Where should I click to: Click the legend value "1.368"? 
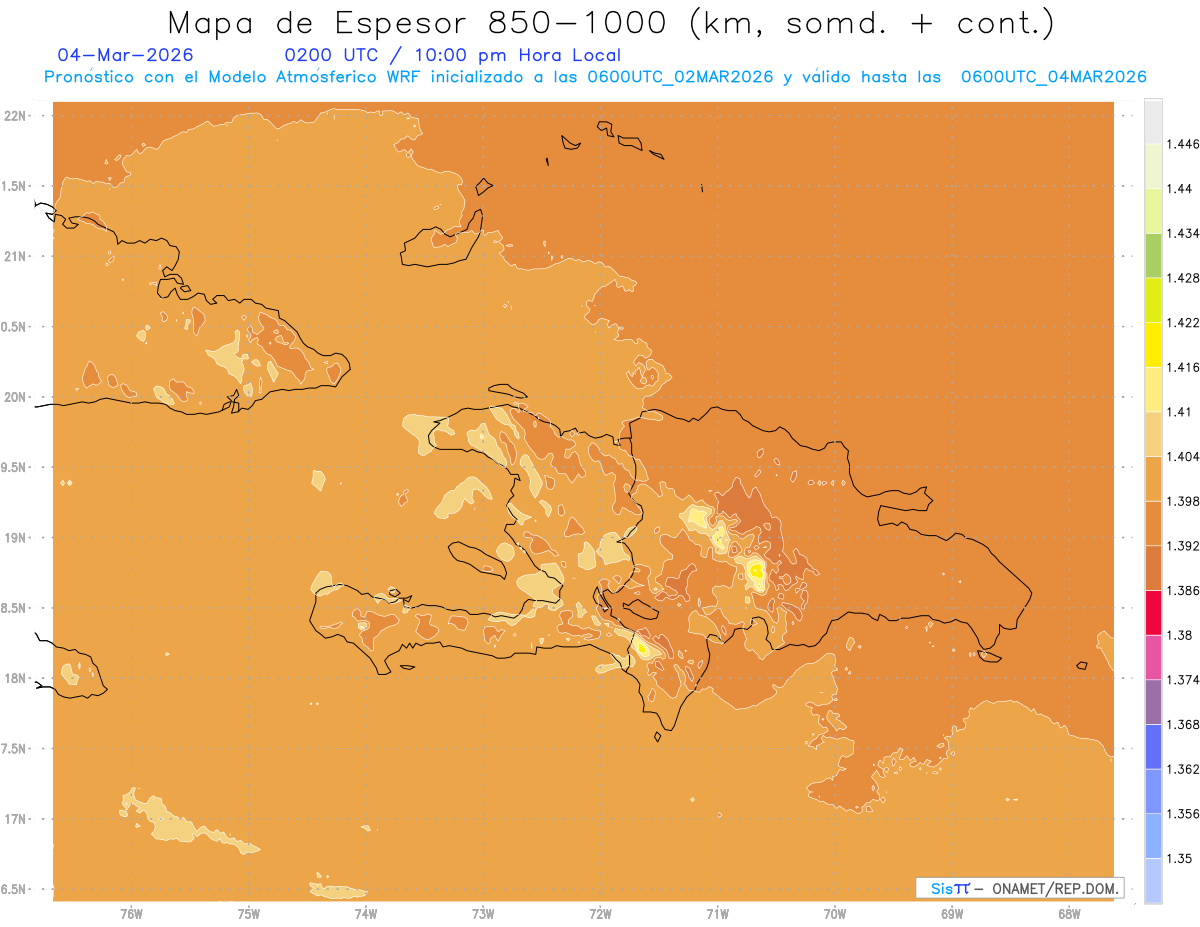1183,724
